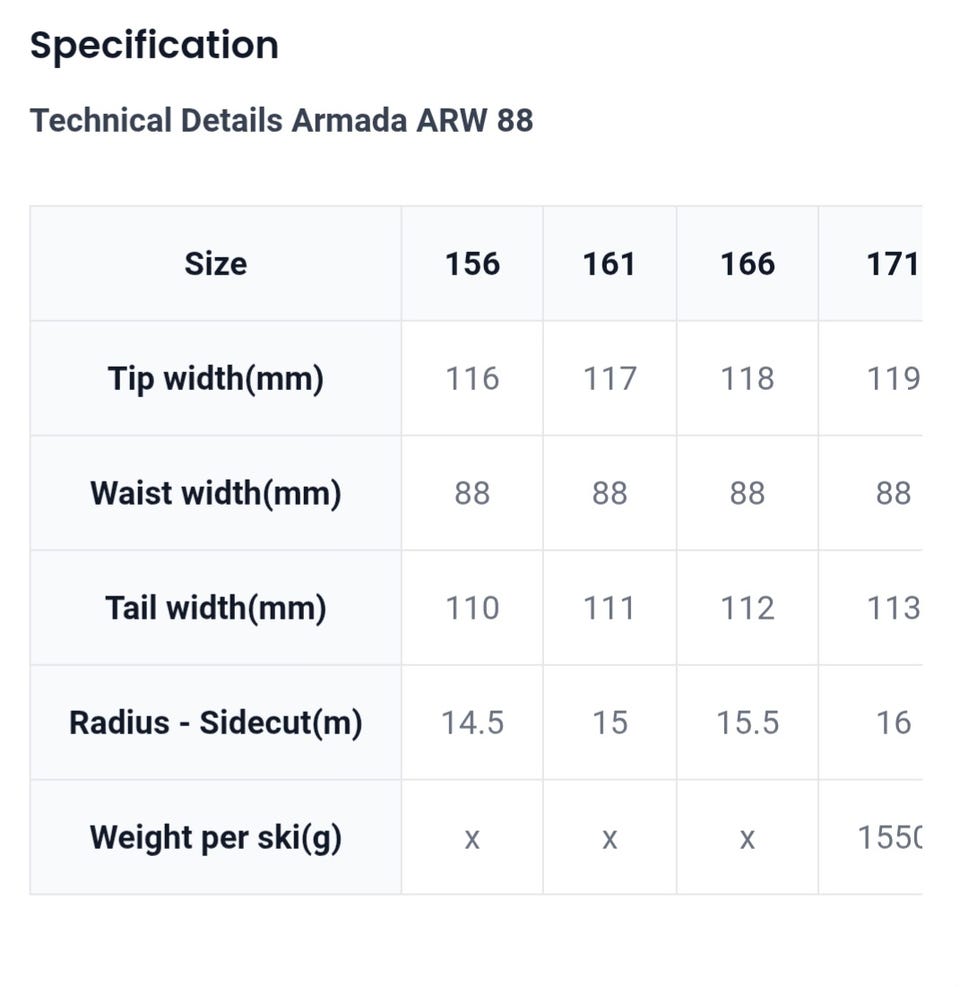
Task: Click the 14.5 sidecut radius value
Action: 472,723
